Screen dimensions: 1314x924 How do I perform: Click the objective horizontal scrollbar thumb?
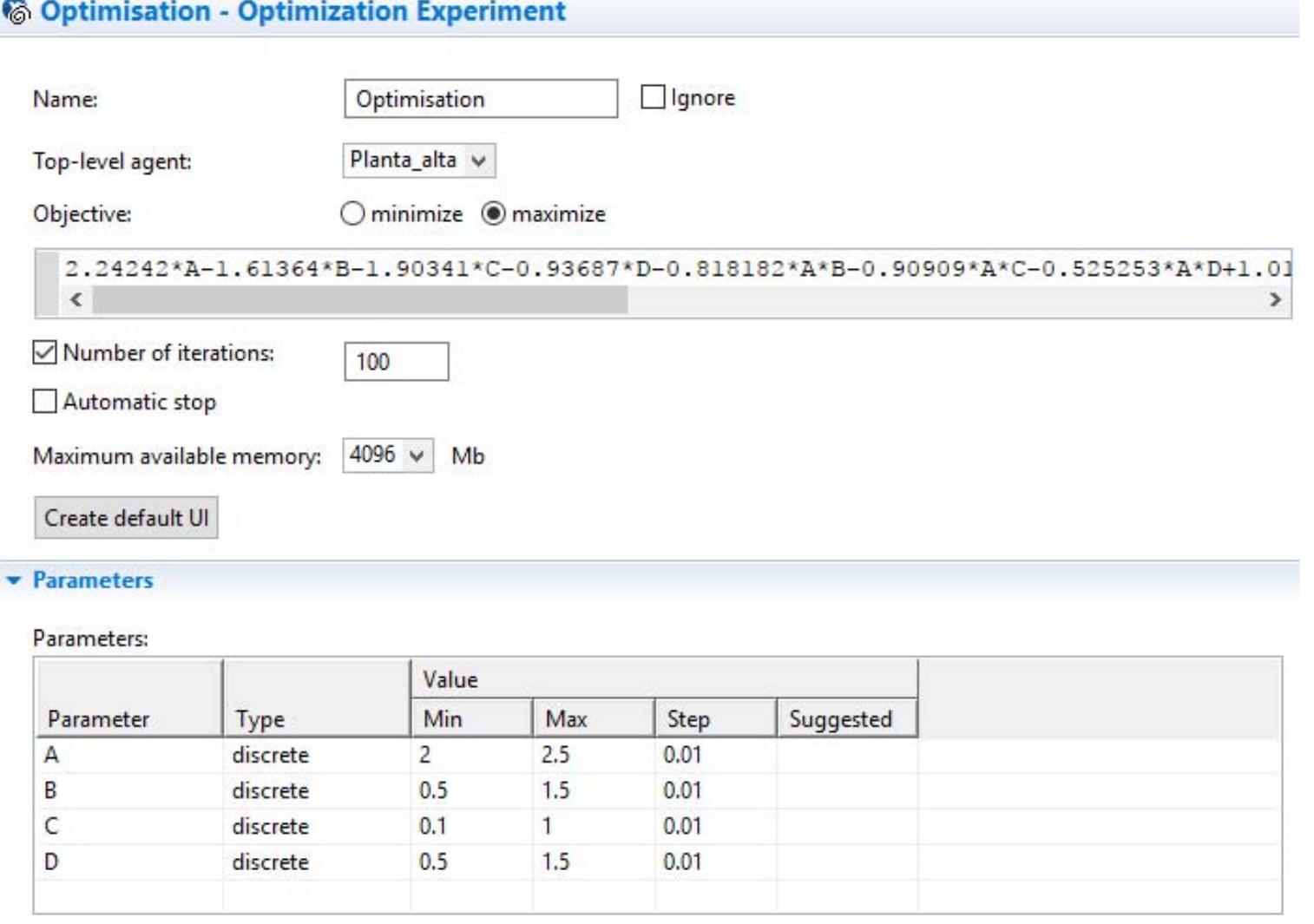point(359,299)
